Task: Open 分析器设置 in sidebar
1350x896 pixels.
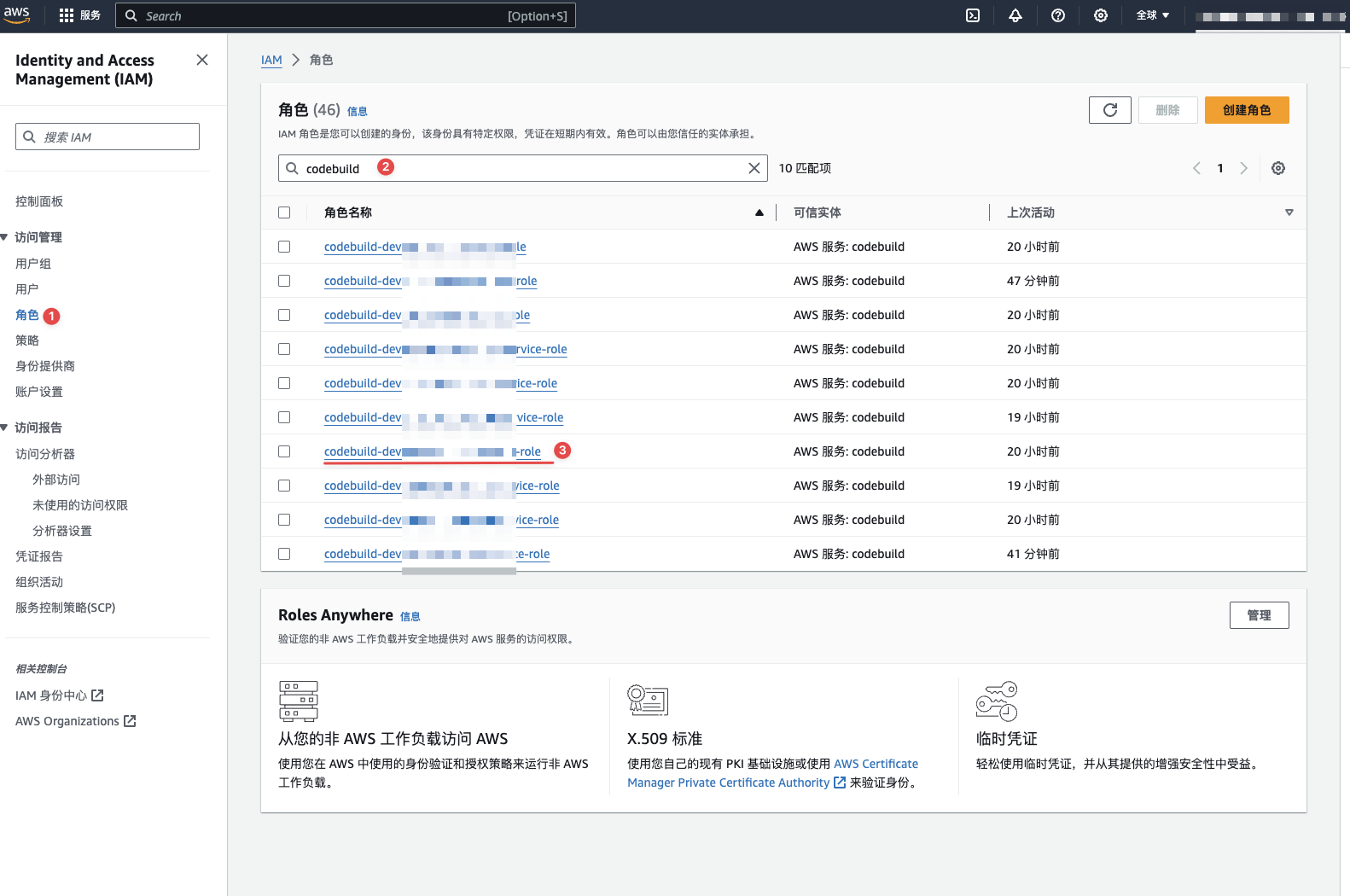Action: [62, 531]
